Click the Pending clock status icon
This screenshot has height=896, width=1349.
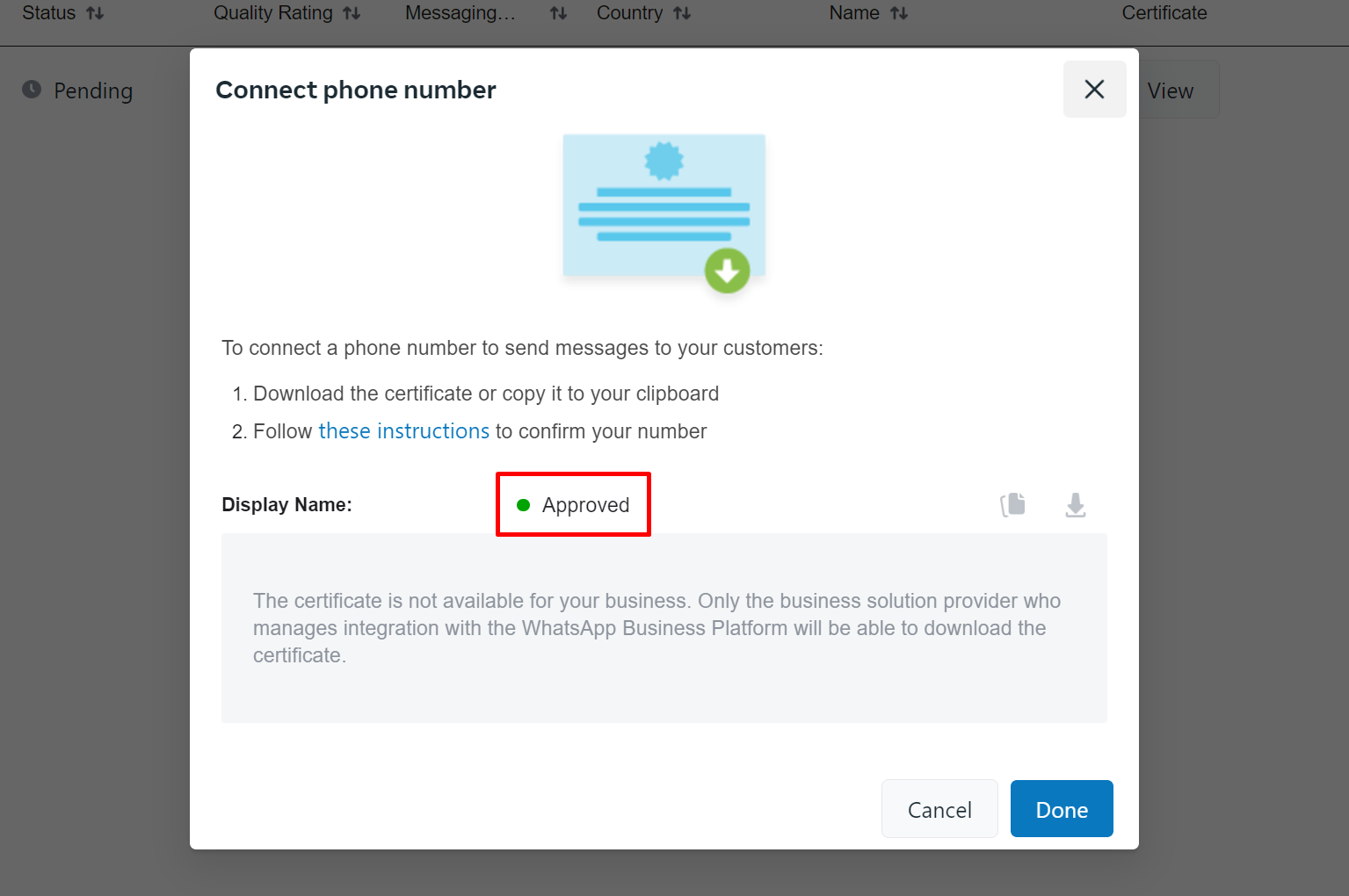tap(32, 90)
